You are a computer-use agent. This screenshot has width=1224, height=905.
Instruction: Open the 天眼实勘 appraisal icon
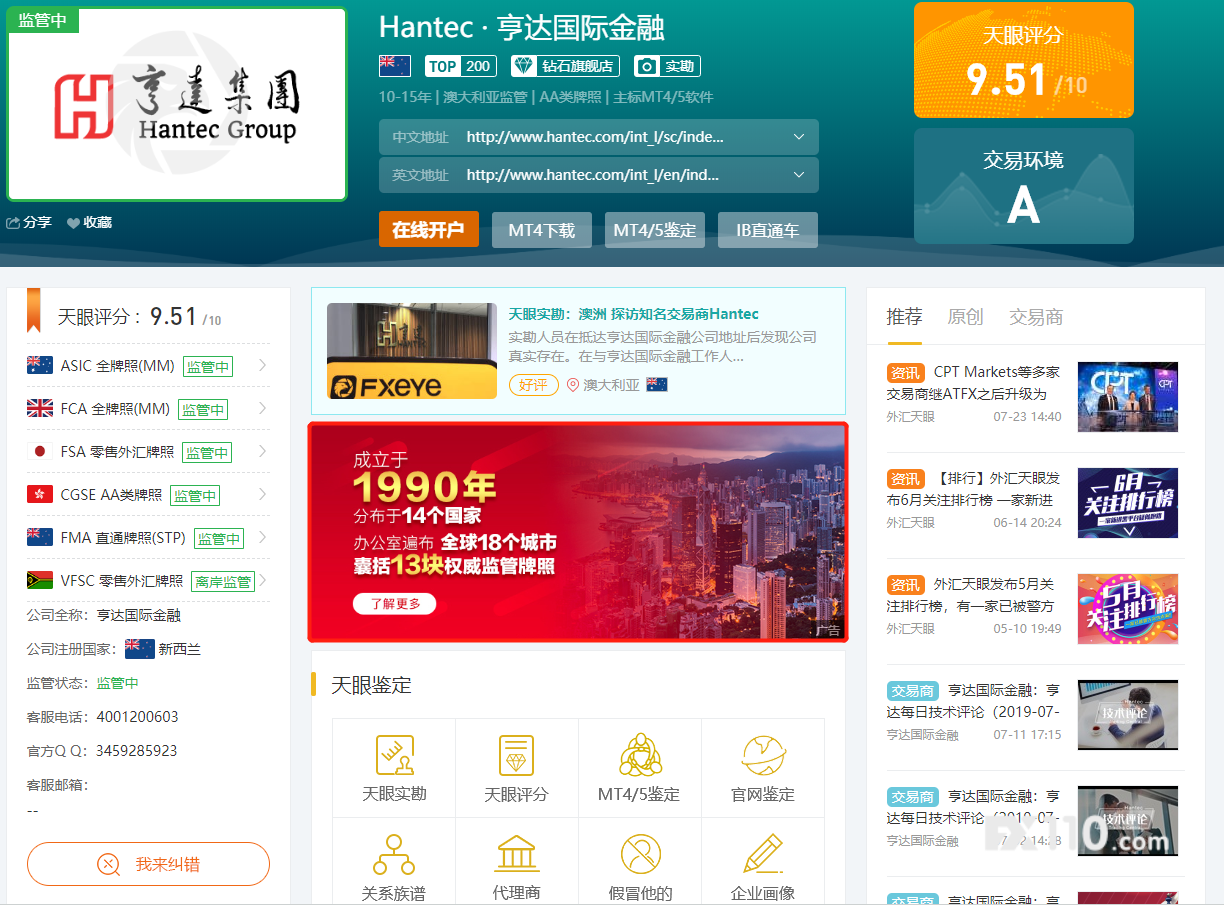[394, 755]
